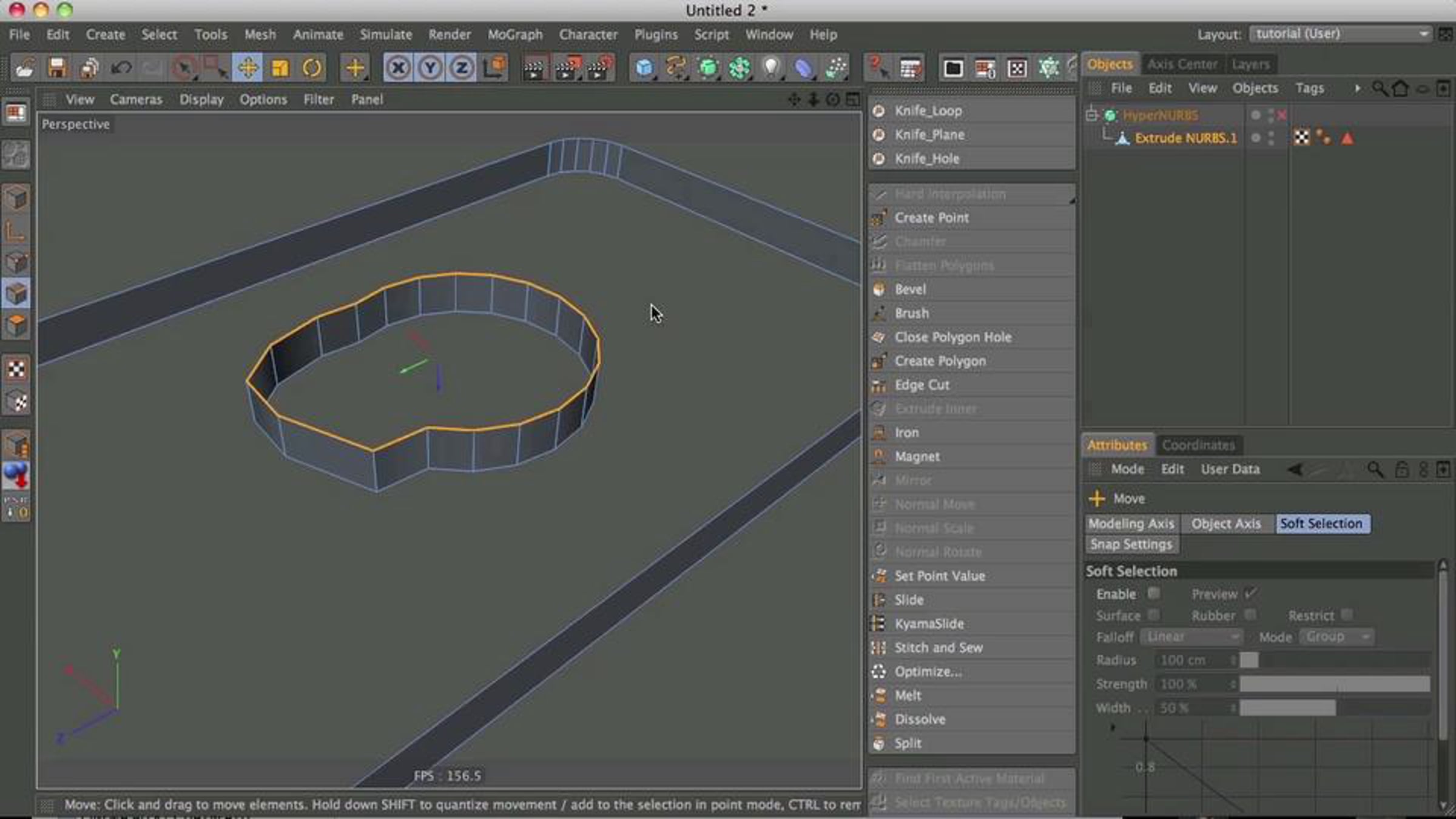Toggle the Rubber checkbox
The image size is (1456, 819).
1250,615
